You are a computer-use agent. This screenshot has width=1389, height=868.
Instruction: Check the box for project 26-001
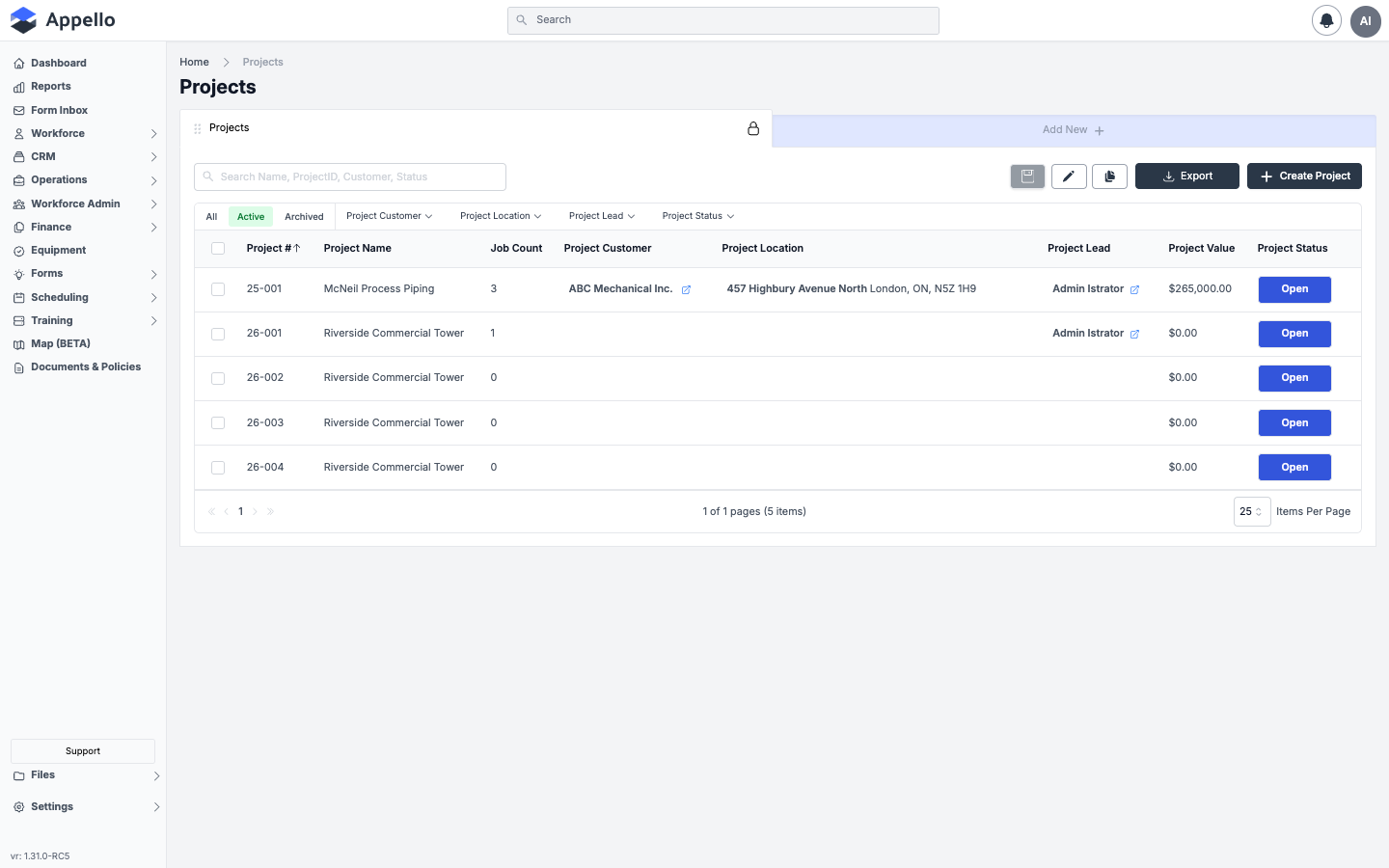(218, 334)
